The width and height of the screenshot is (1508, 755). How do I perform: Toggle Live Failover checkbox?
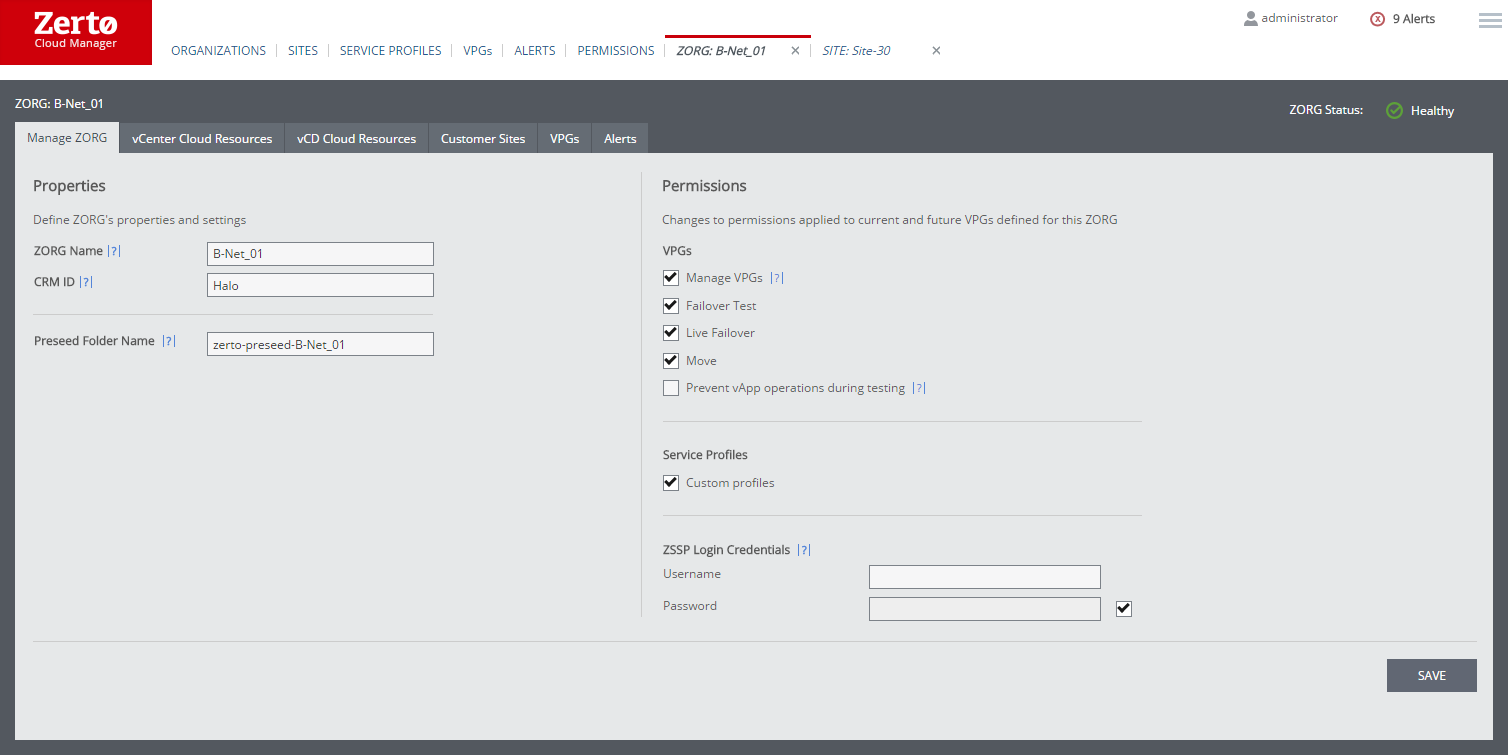(671, 333)
